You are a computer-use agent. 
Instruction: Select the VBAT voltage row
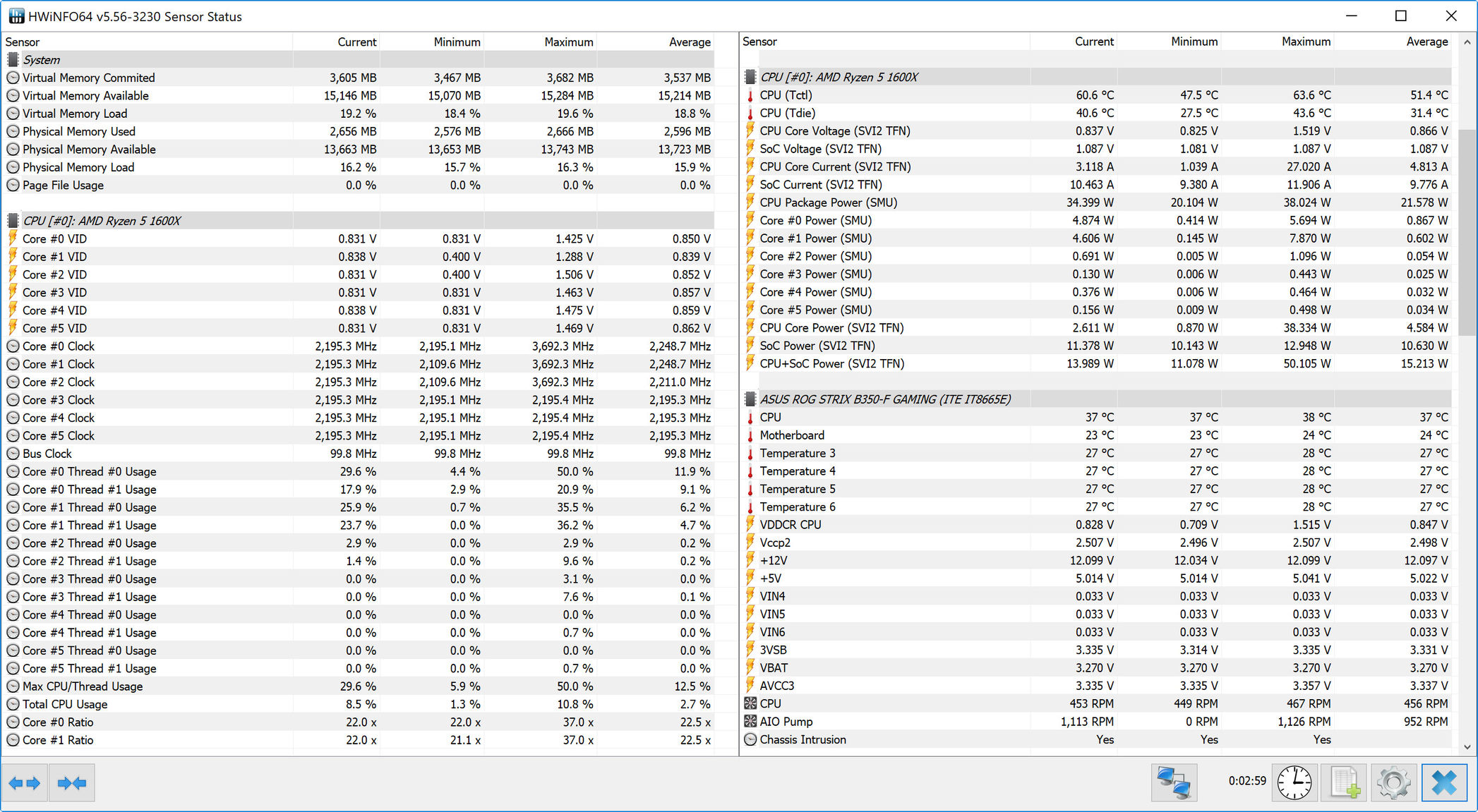[1097, 667]
